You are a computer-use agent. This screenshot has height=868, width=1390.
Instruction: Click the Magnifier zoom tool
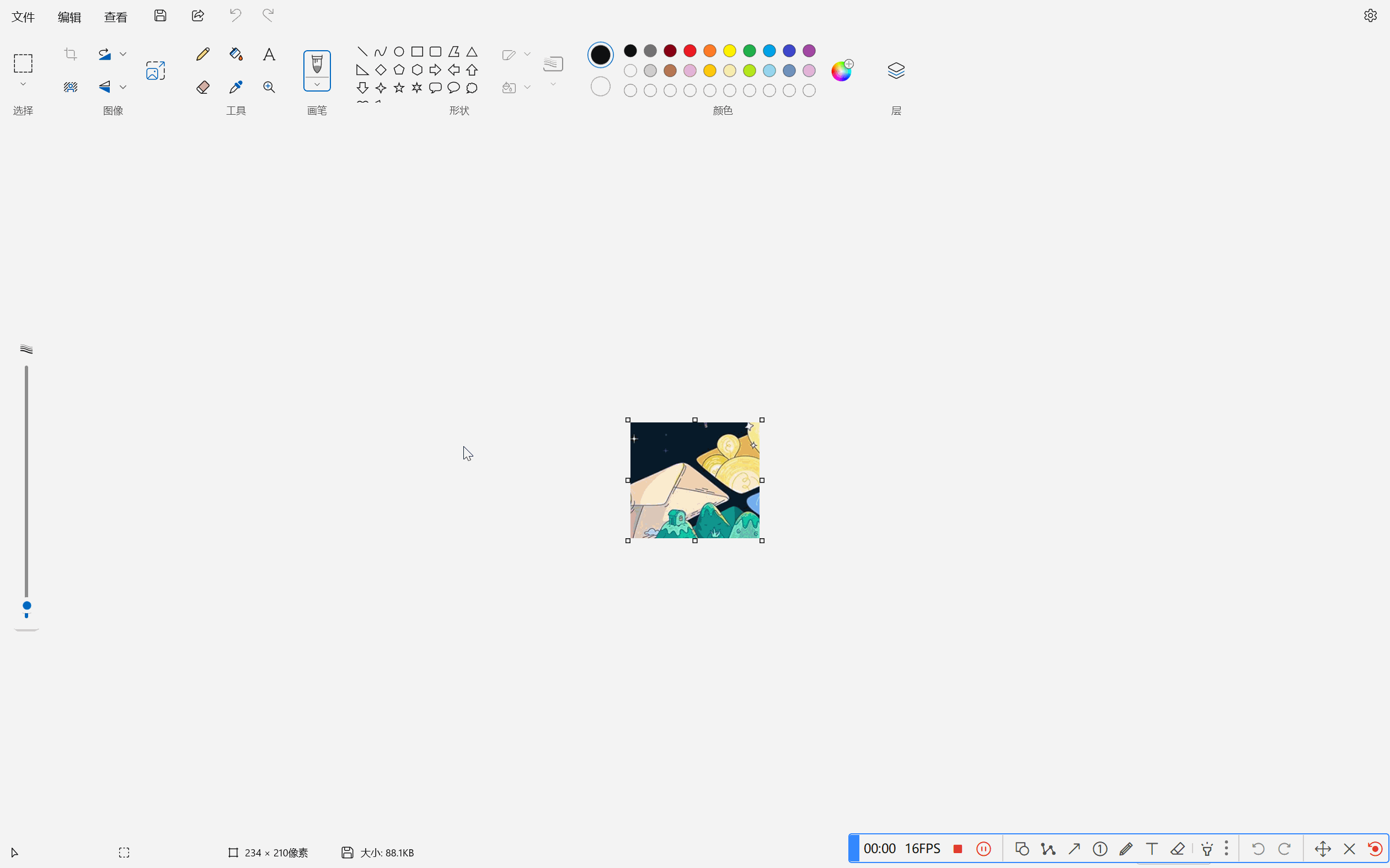[x=269, y=87]
